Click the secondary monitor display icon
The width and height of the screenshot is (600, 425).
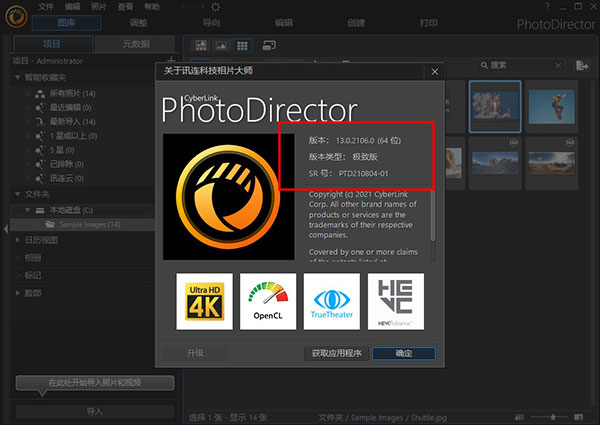[269, 46]
